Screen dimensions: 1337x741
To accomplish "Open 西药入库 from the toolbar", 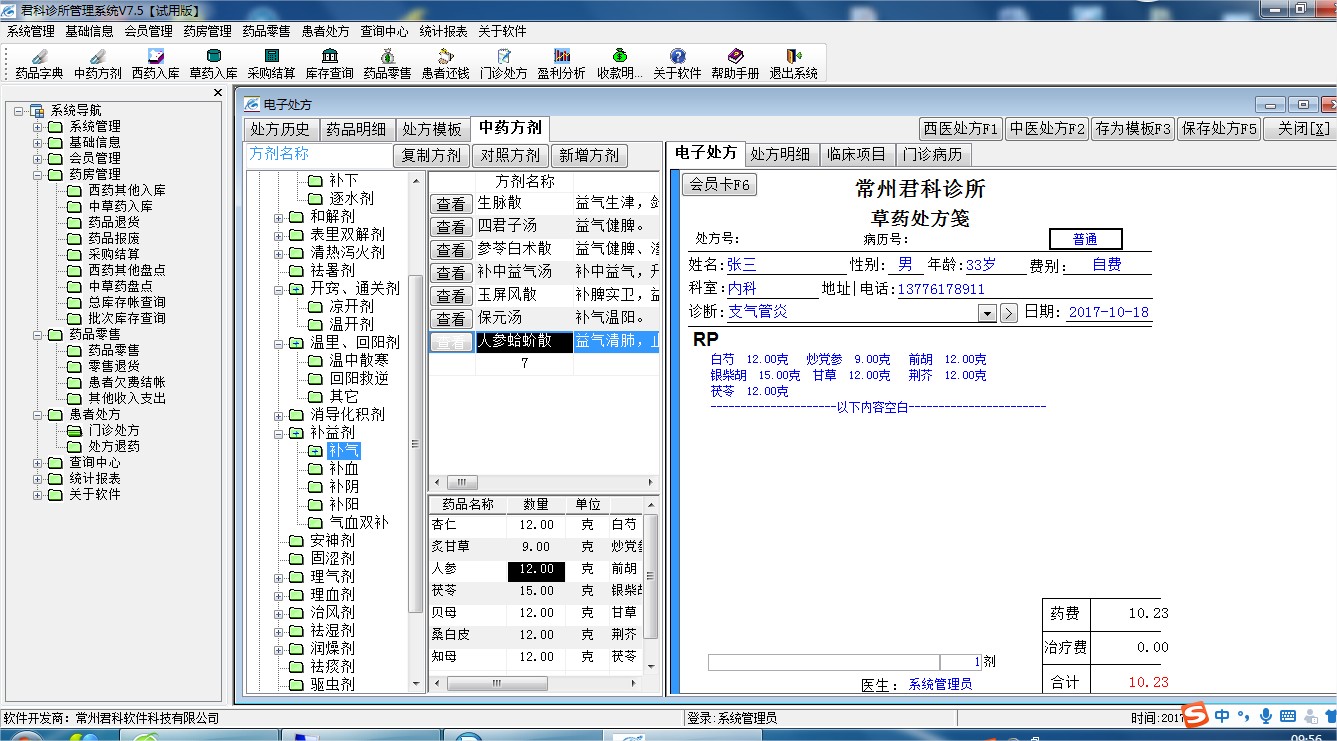I will pos(156,63).
